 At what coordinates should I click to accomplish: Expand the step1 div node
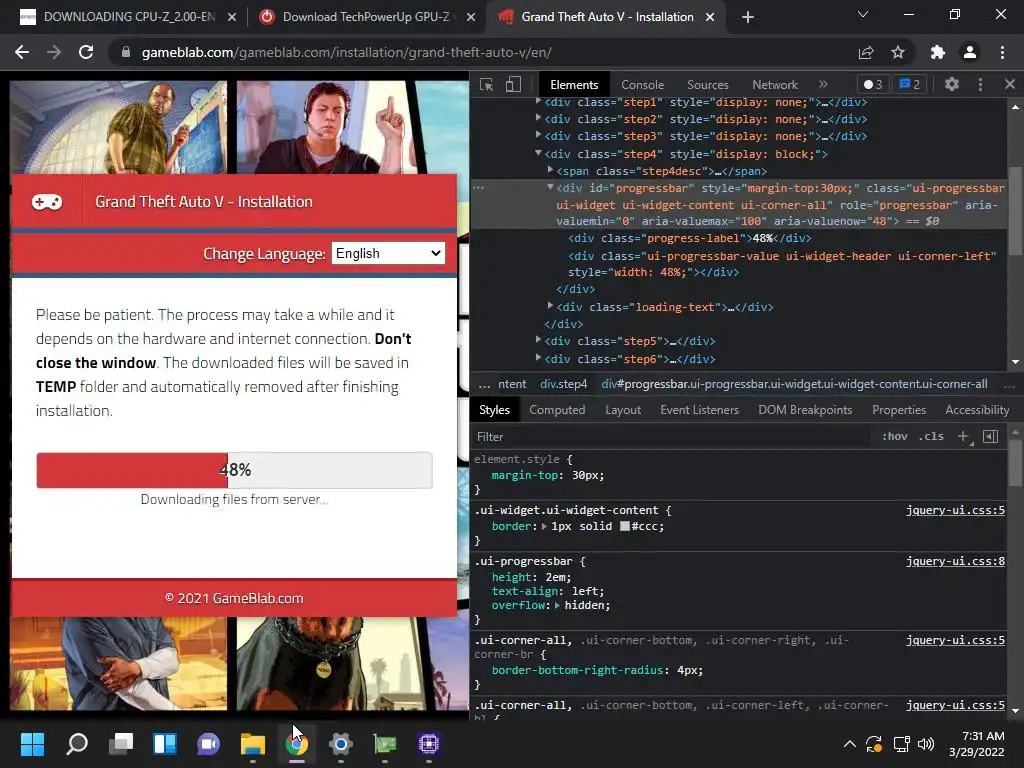tap(538, 101)
